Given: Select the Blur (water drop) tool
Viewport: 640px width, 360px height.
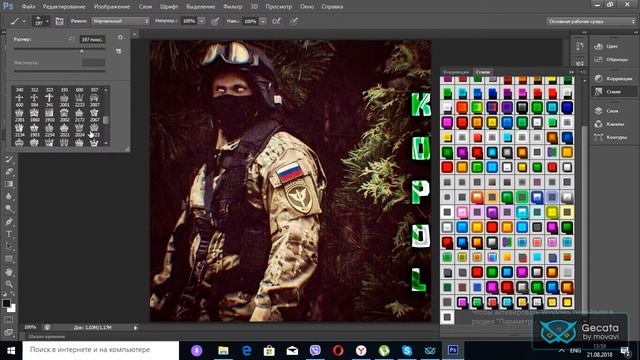Looking at the screenshot, I should (9, 196).
